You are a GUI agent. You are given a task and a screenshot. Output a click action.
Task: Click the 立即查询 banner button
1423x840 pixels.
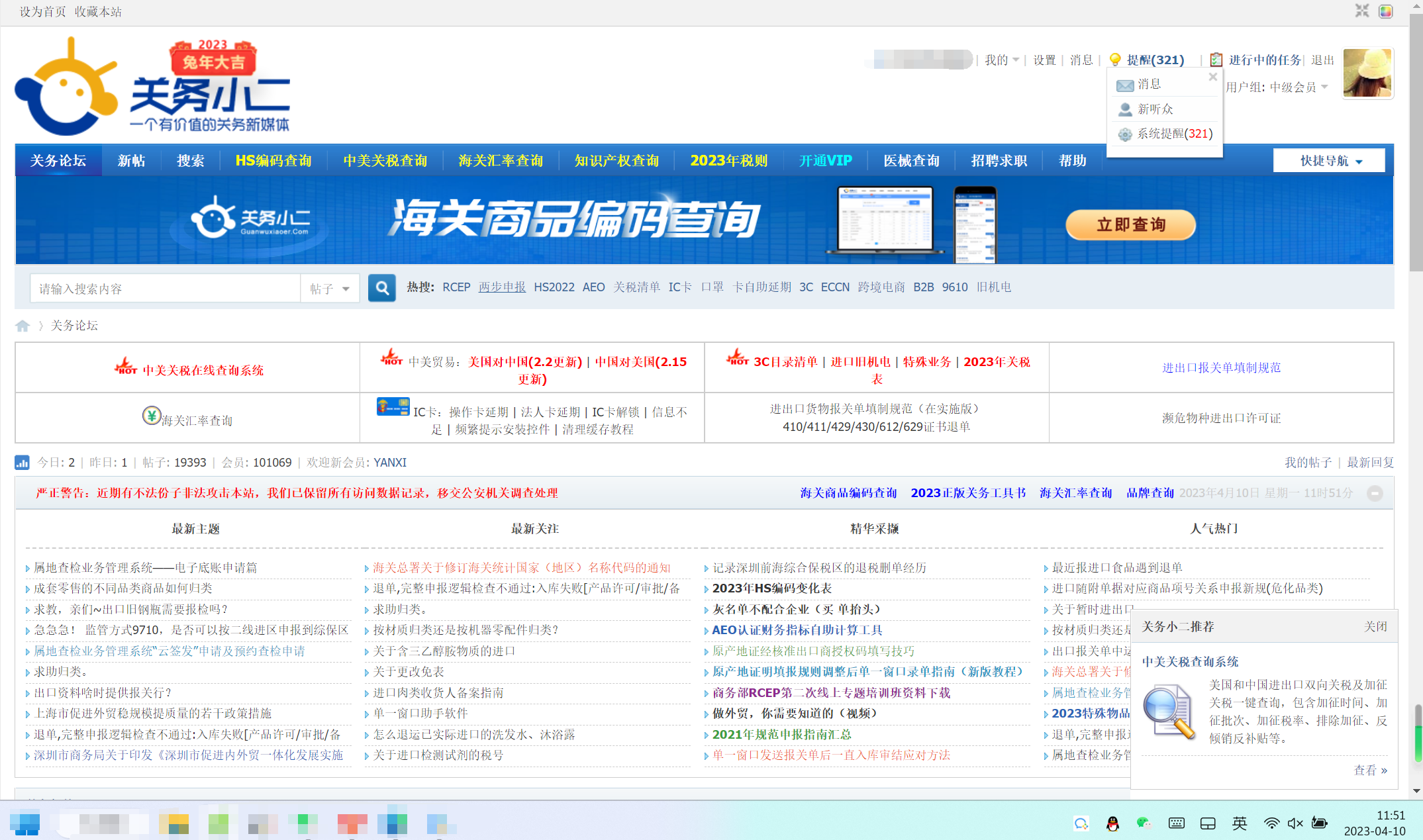pos(1130,225)
